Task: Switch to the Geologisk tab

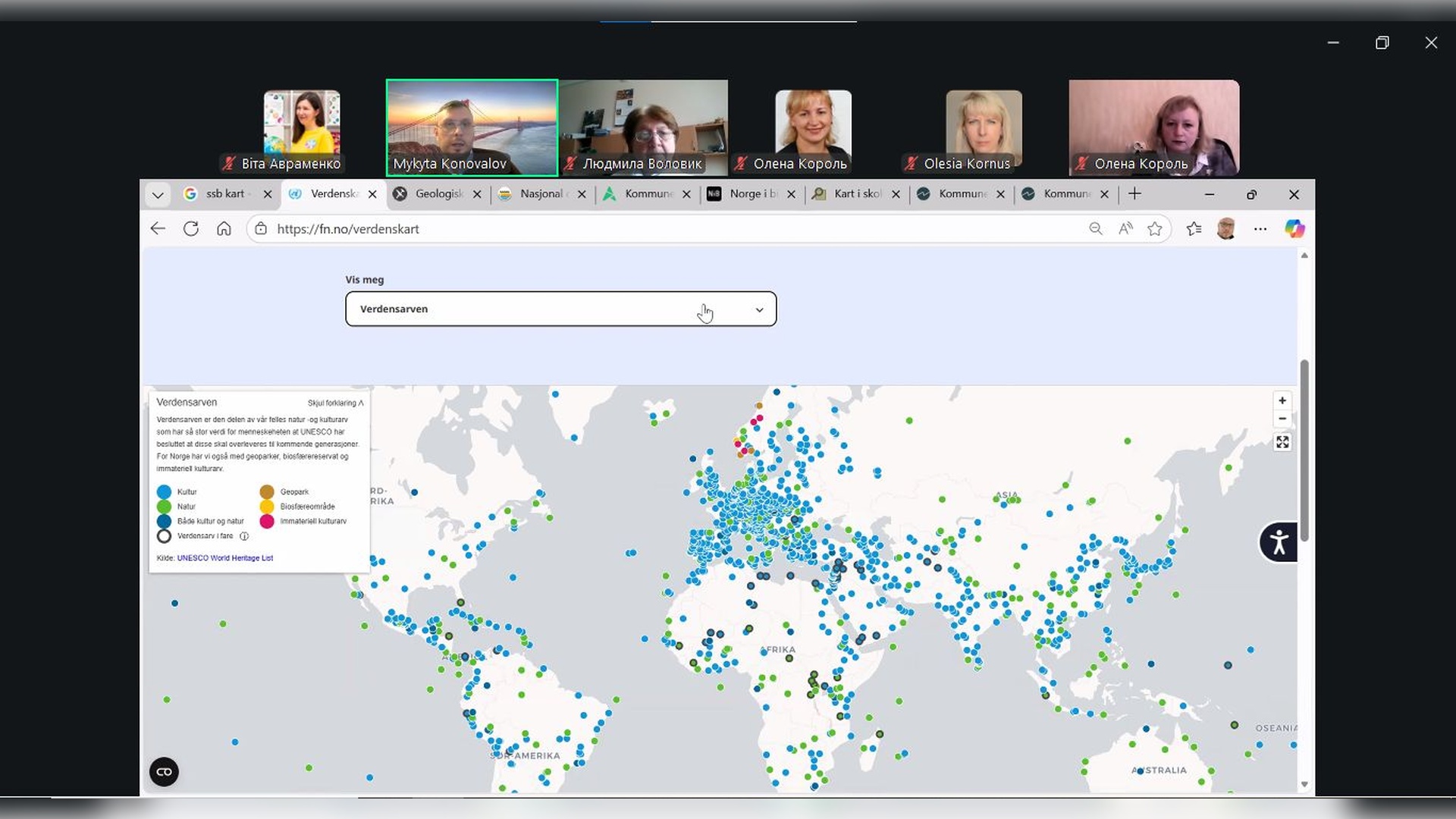Action: pos(438,194)
